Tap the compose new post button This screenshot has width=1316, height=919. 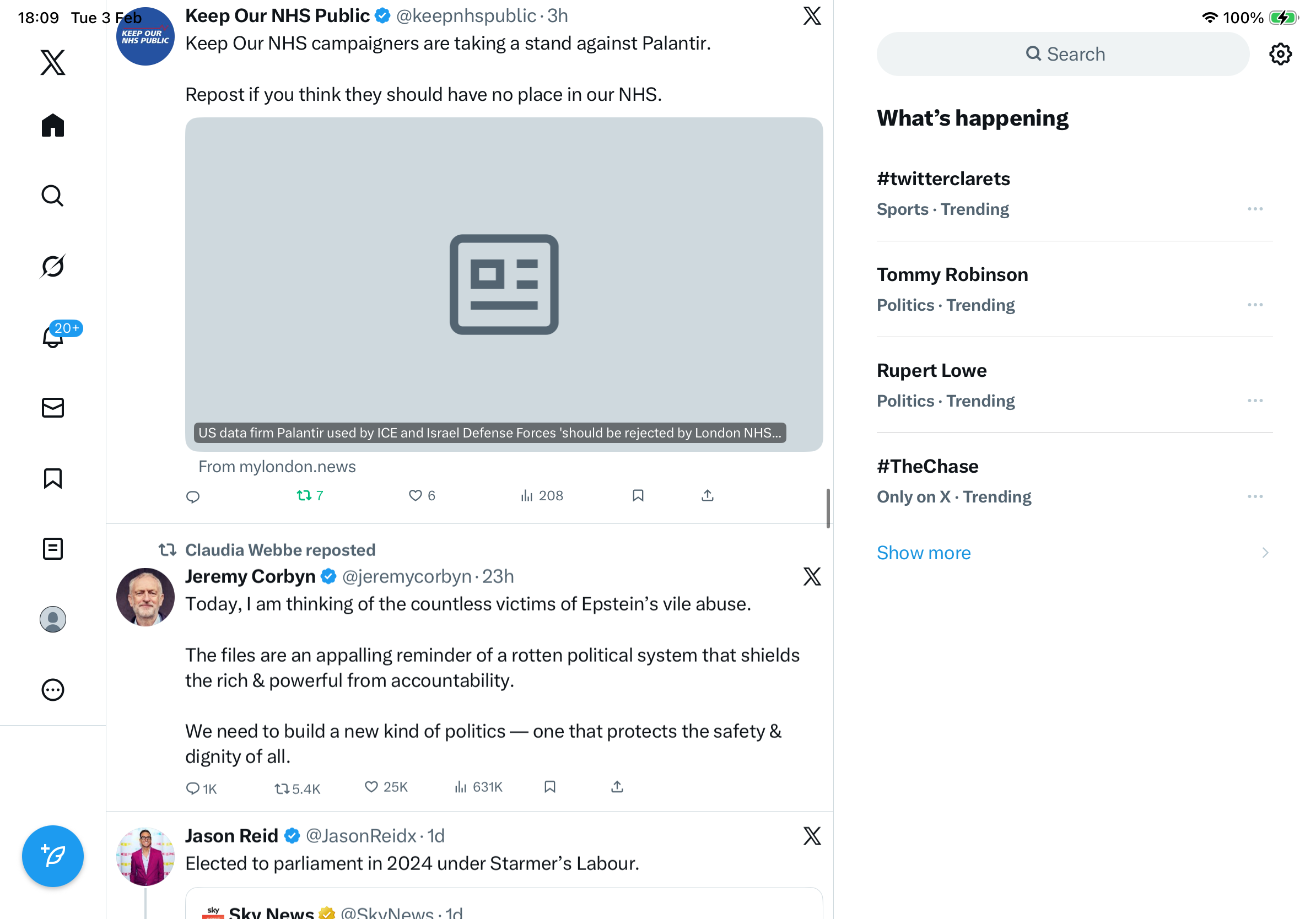53,856
